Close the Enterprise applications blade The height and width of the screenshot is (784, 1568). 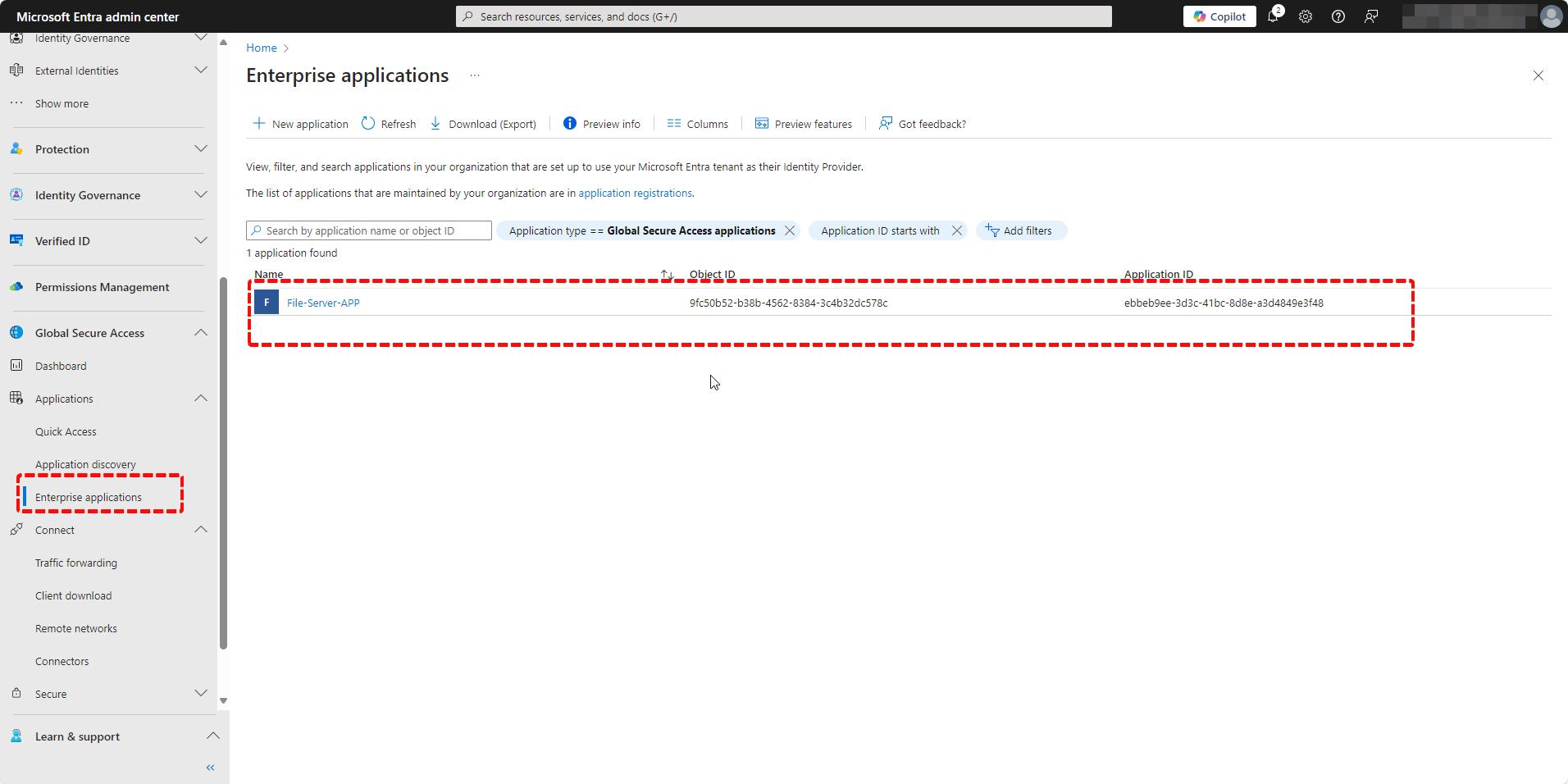coord(1538,75)
